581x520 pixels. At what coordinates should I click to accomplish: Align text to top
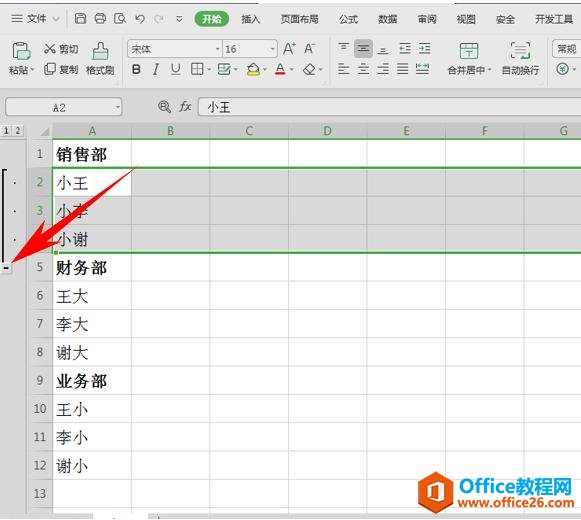[x=344, y=48]
